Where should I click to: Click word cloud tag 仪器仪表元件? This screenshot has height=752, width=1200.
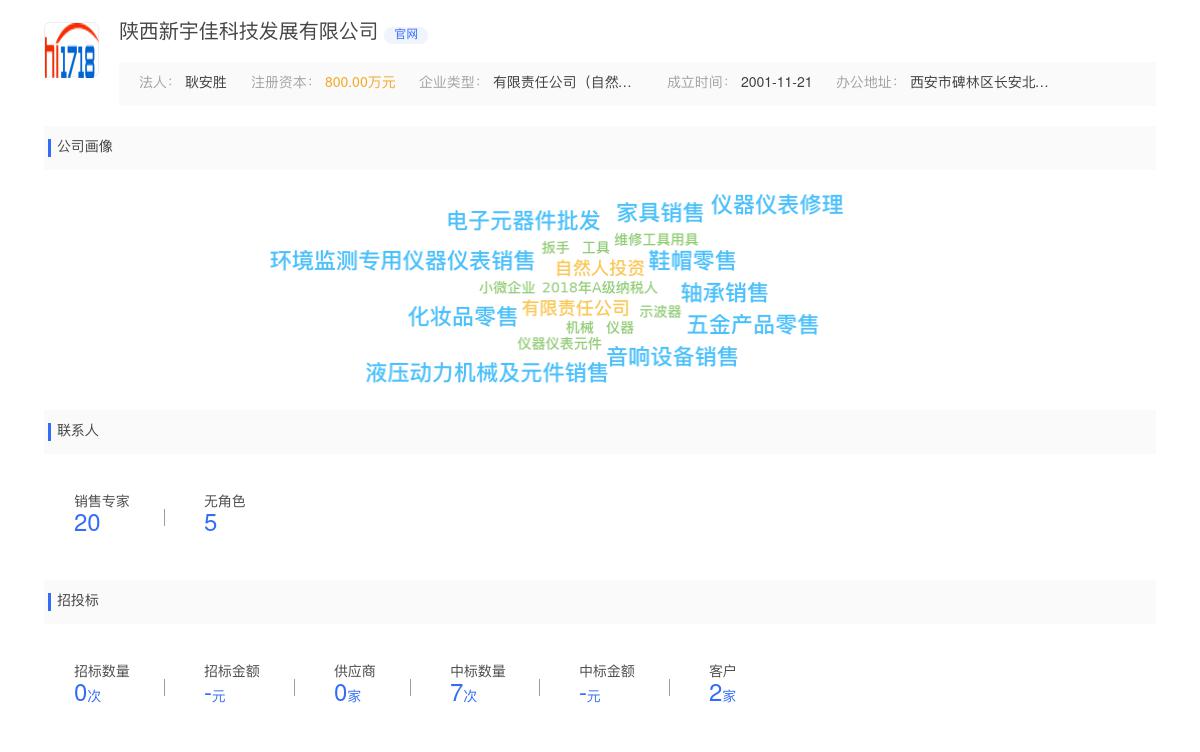coord(560,344)
